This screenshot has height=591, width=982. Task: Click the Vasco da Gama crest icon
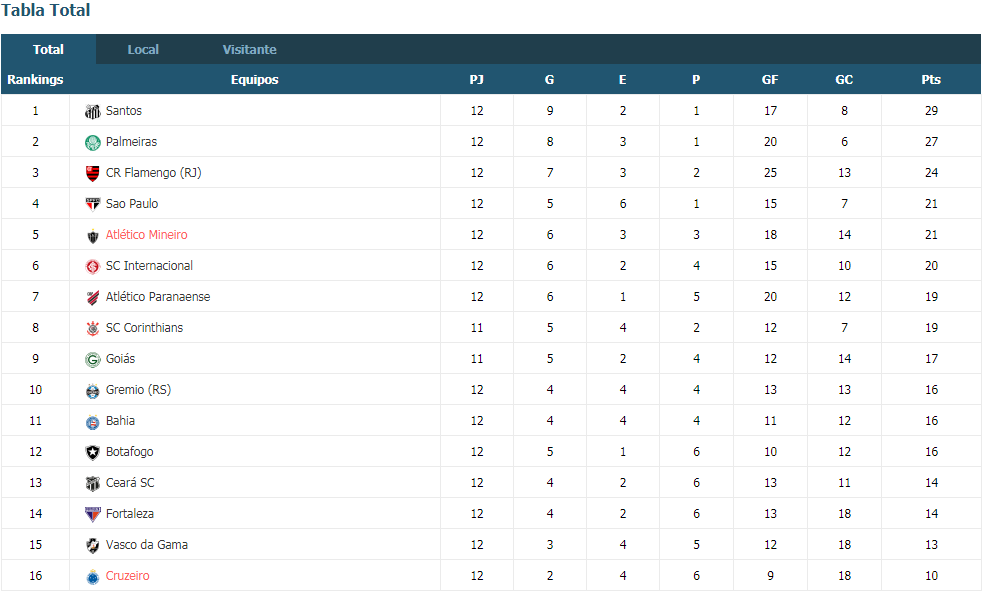pos(93,545)
